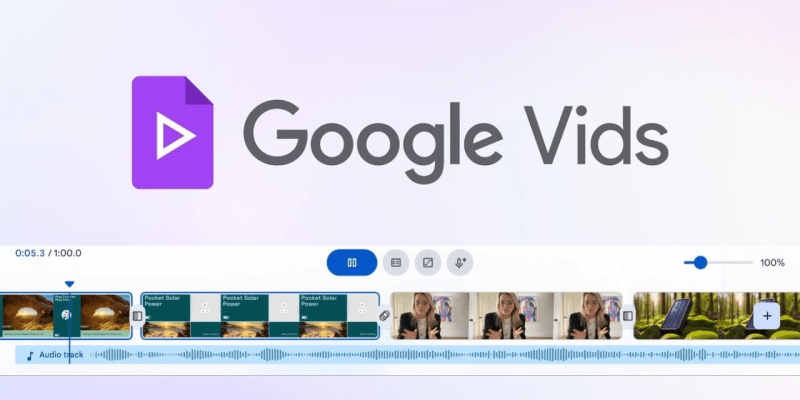800x400 pixels.
Task: Add a new scene with the plus button
Action: pyautogui.click(x=767, y=316)
